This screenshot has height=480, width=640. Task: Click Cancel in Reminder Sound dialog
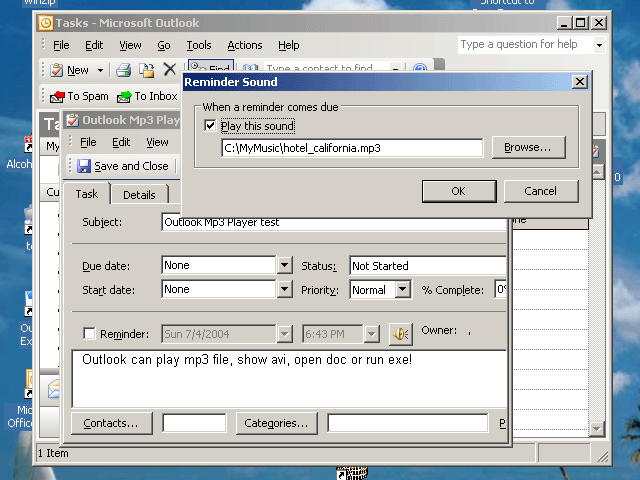click(x=541, y=191)
